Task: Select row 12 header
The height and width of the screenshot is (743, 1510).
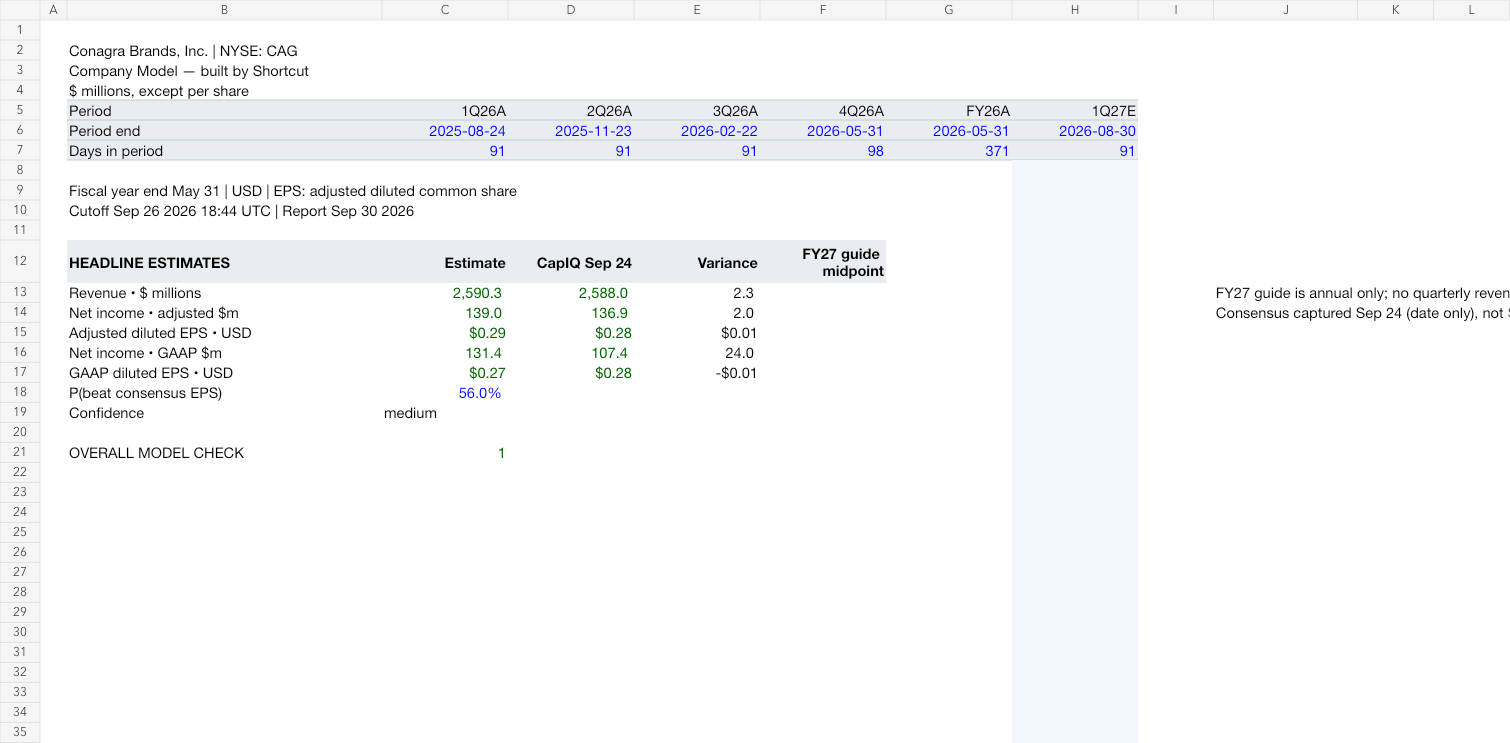Action: pos(20,261)
